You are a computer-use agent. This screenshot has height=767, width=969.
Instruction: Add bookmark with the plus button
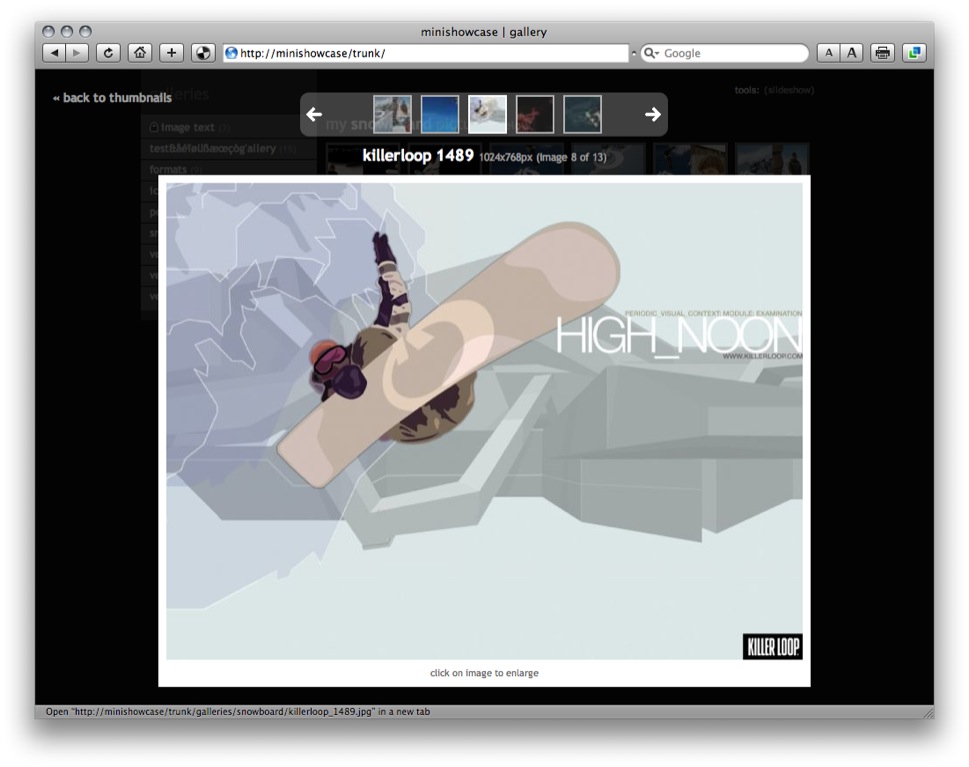[x=171, y=53]
